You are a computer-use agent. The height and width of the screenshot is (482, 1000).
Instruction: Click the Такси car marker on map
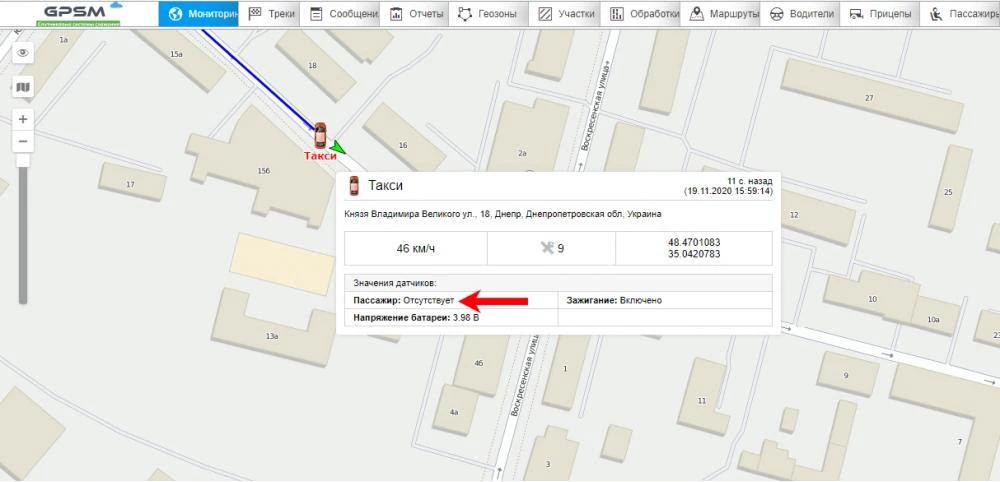(x=320, y=135)
